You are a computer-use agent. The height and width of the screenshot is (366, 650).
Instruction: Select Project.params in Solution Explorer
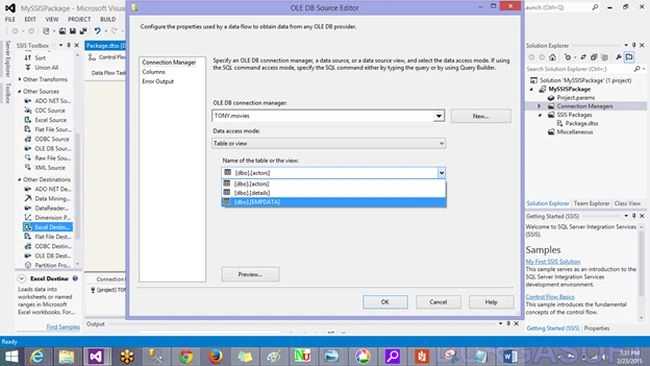tap(575, 98)
